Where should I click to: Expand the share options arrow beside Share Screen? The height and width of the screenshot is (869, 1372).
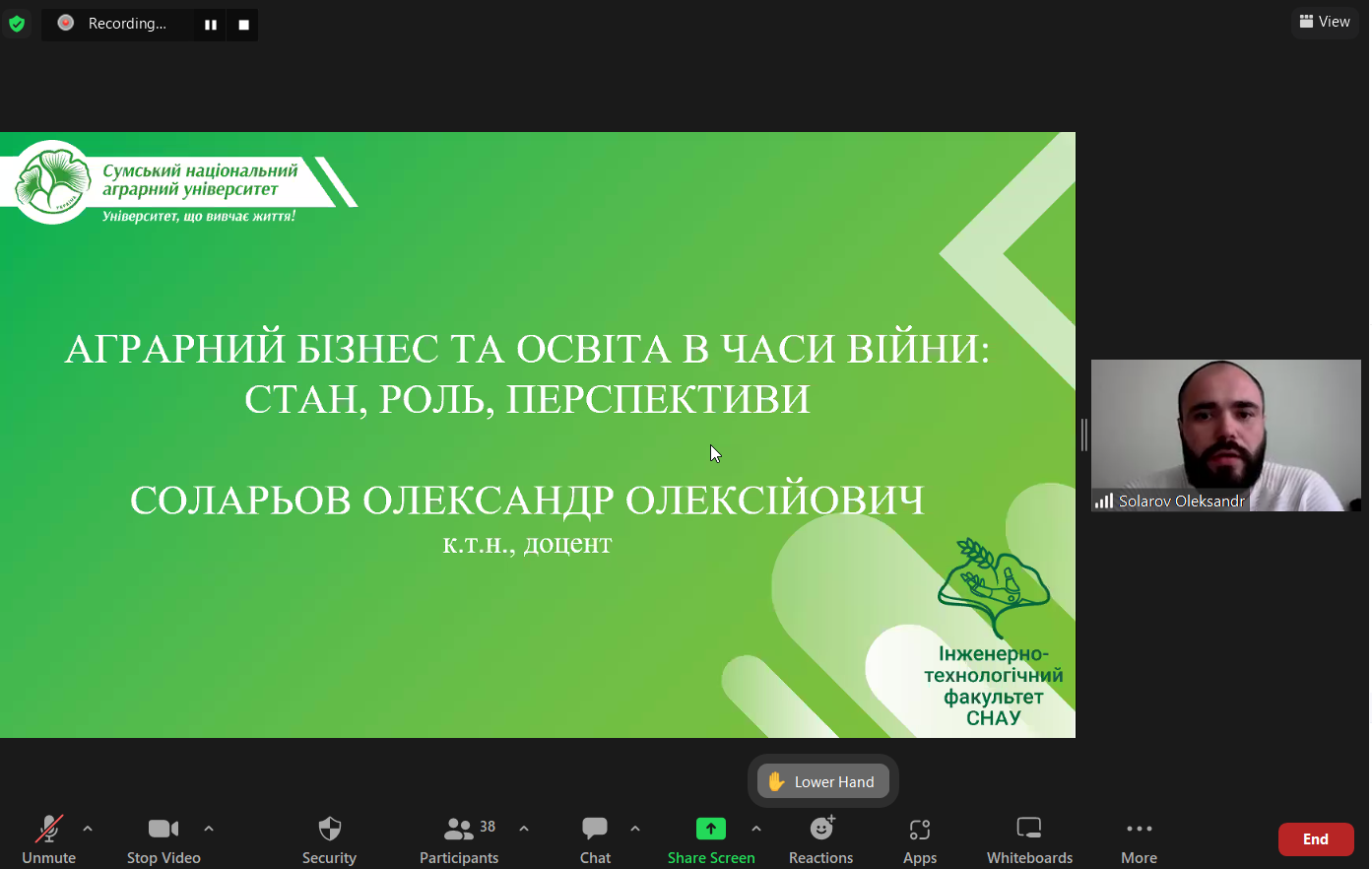(x=756, y=829)
